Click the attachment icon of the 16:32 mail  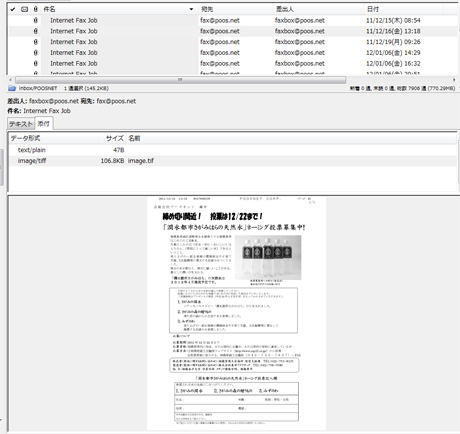pyautogui.click(x=36, y=63)
